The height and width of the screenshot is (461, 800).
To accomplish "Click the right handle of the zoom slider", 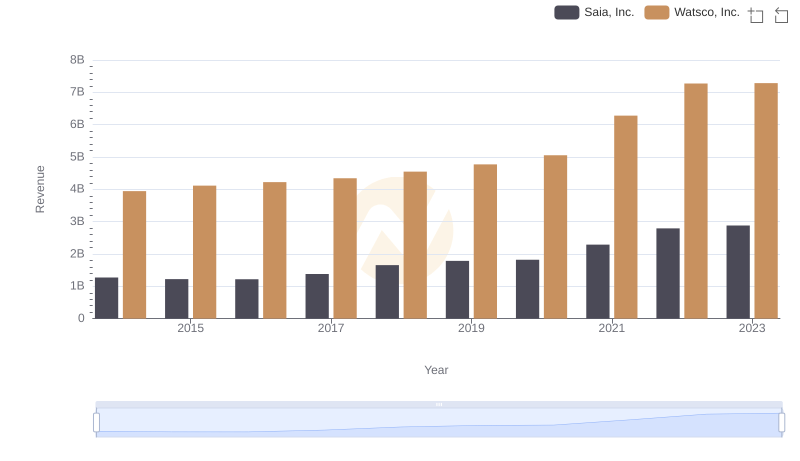I will (x=781, y=423).
